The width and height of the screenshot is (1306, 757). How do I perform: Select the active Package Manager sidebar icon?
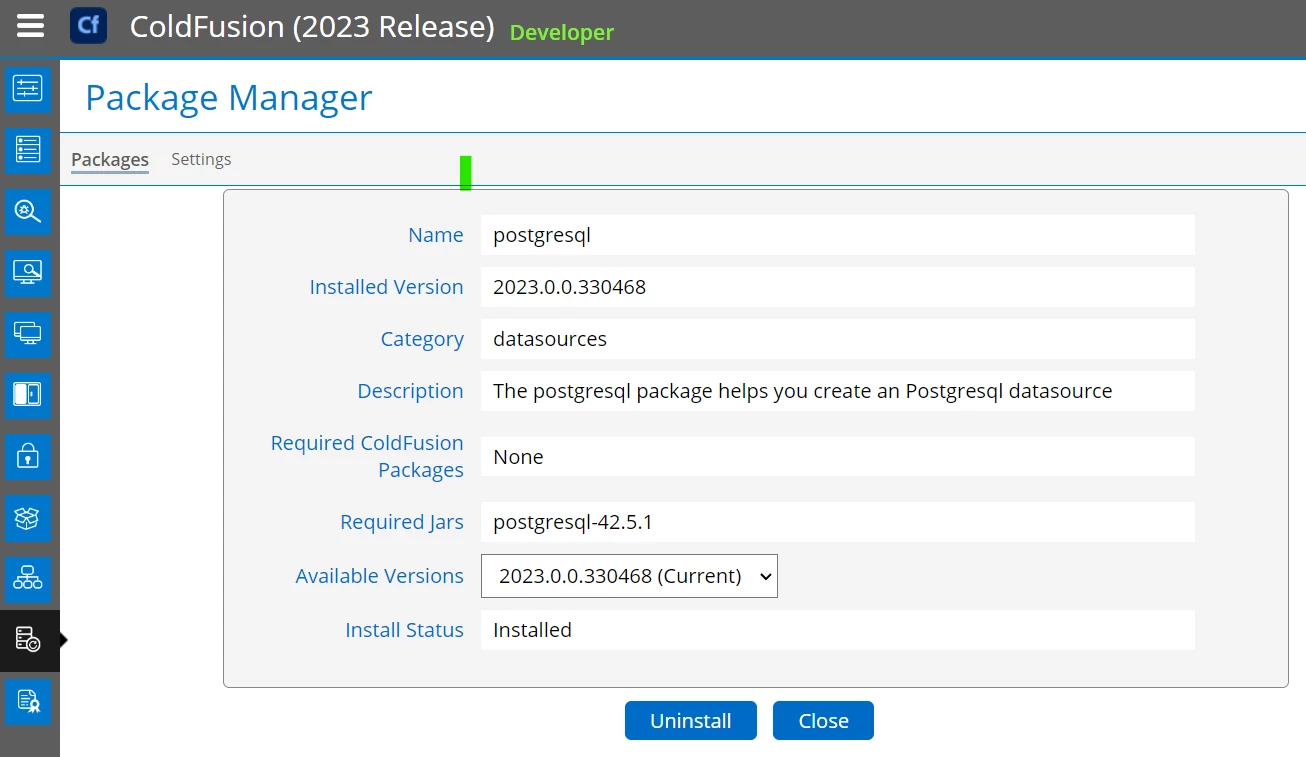pos(29,640)
